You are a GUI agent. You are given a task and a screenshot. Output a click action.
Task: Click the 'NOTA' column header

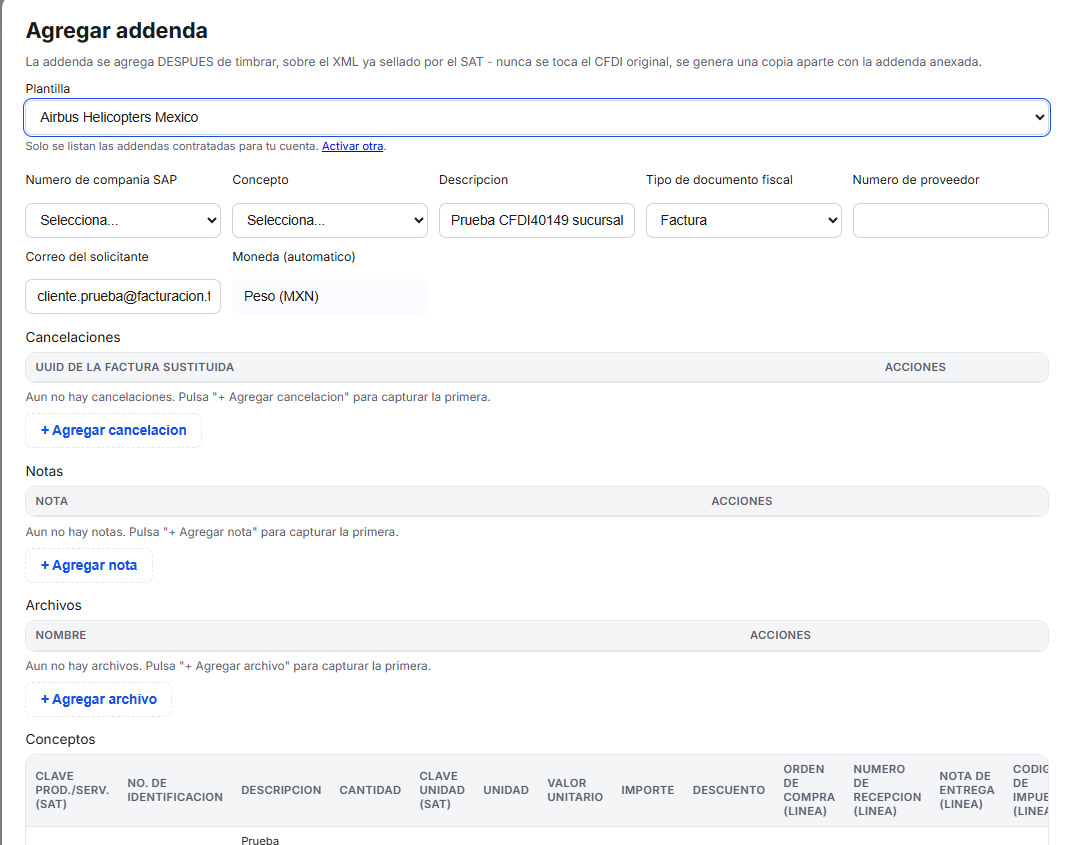click(52, 501)
